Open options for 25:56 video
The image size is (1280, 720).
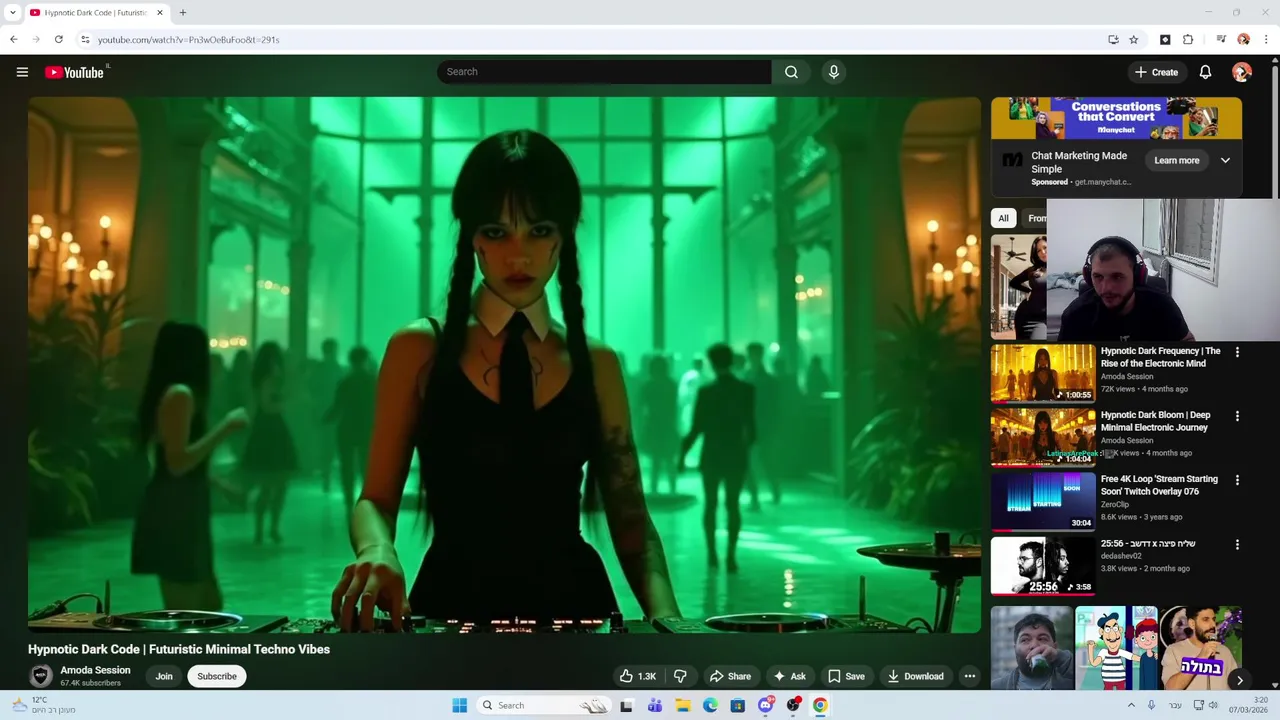pyautogui.click(x=1237, y=545)
